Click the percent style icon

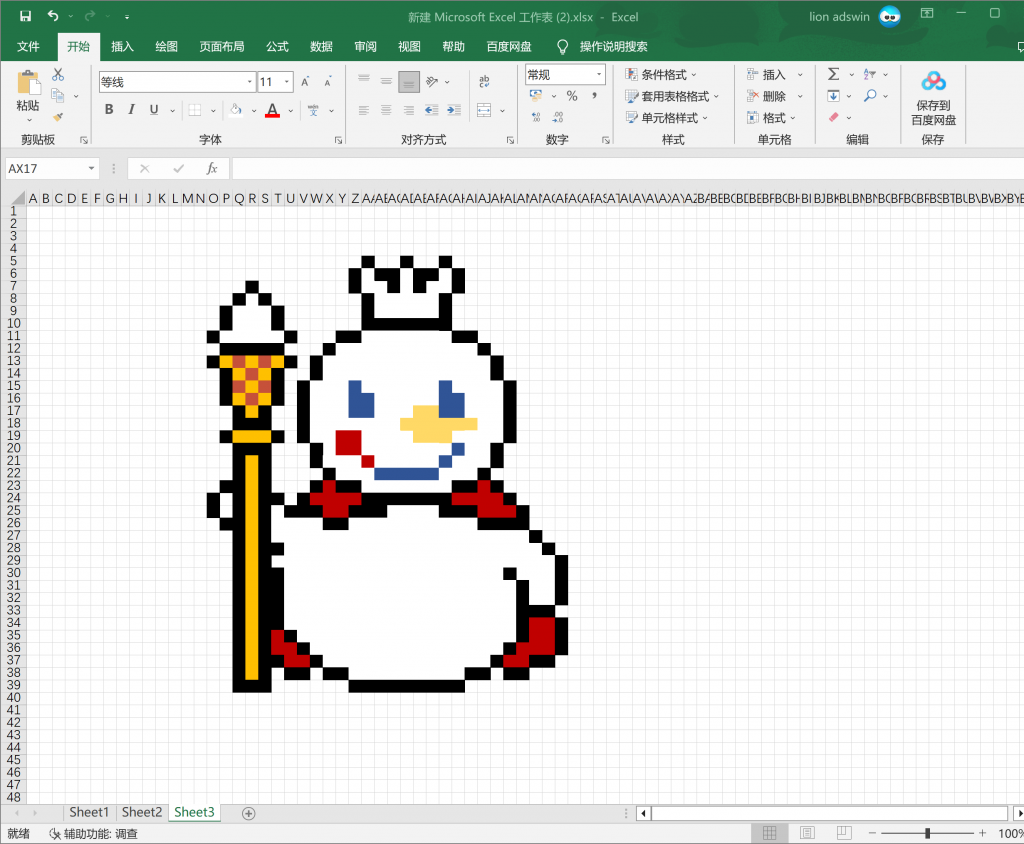(572, 96)
